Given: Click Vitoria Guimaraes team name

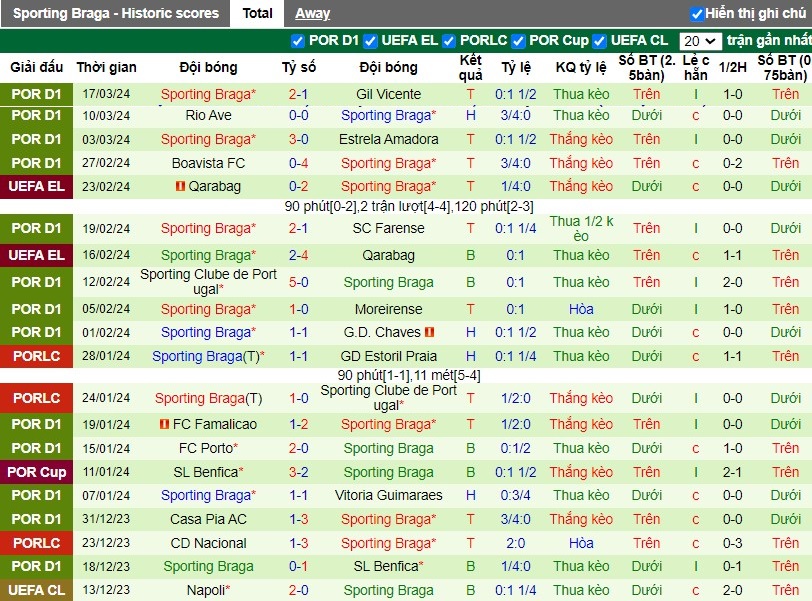Looking at the screenshot, I should click(x=388, y=495).
